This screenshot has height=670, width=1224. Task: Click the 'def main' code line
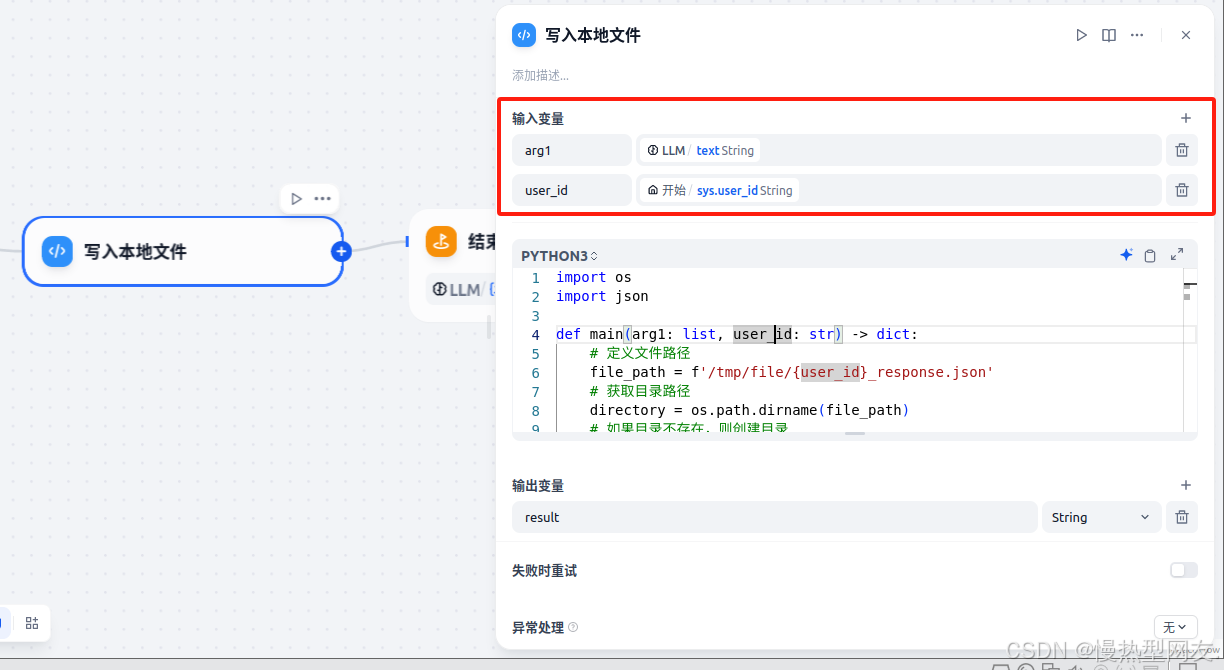coord(737,334)
